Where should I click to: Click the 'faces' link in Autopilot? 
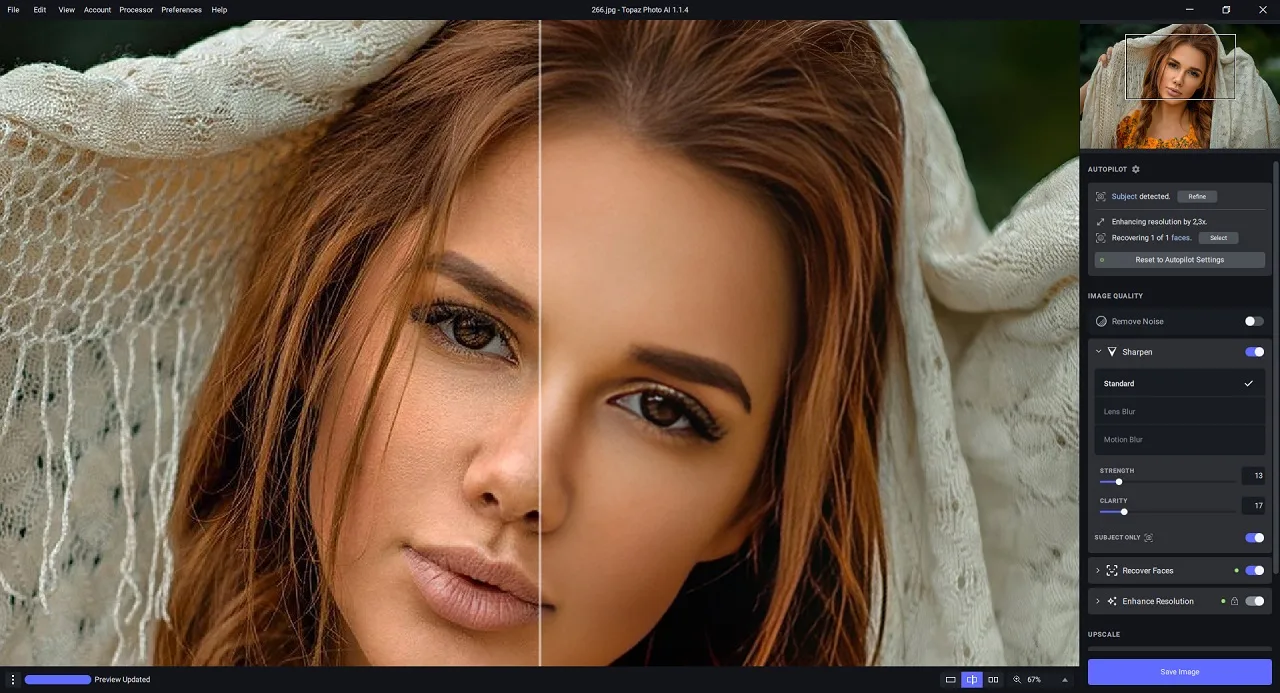tap(1181, 238)
